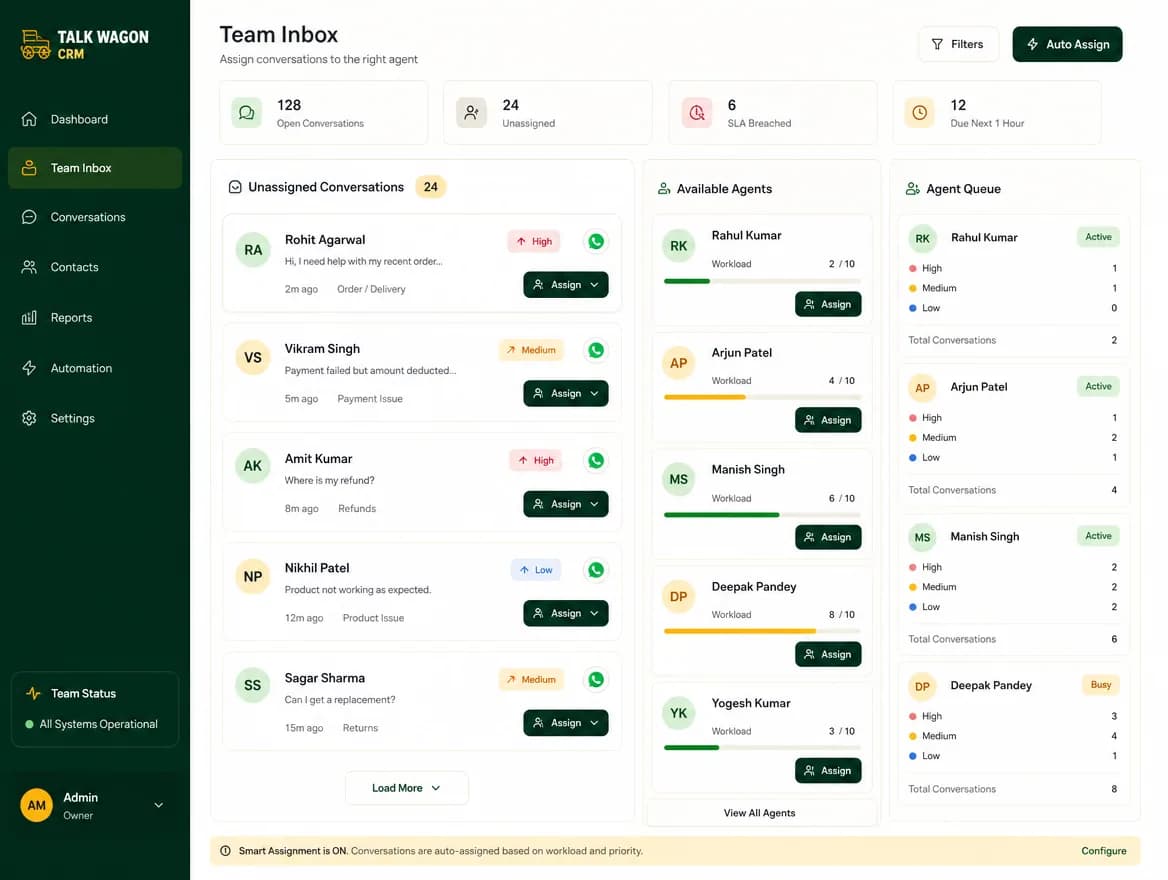Viewport: 1168px width, 880px height.
Task: Click the Filters button
Action: pyautogui.click(x=958, y=44)
